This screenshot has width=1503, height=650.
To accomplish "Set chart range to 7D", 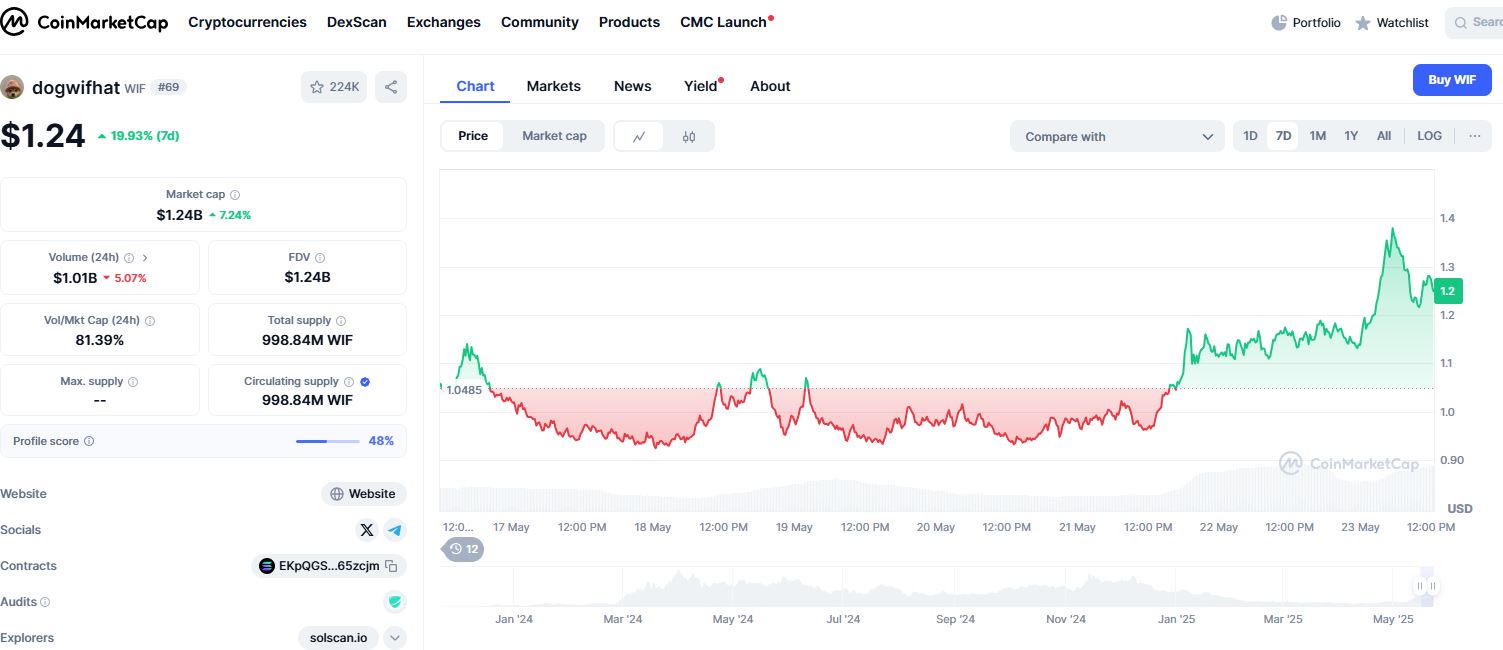I will [x=1283, y=136].
